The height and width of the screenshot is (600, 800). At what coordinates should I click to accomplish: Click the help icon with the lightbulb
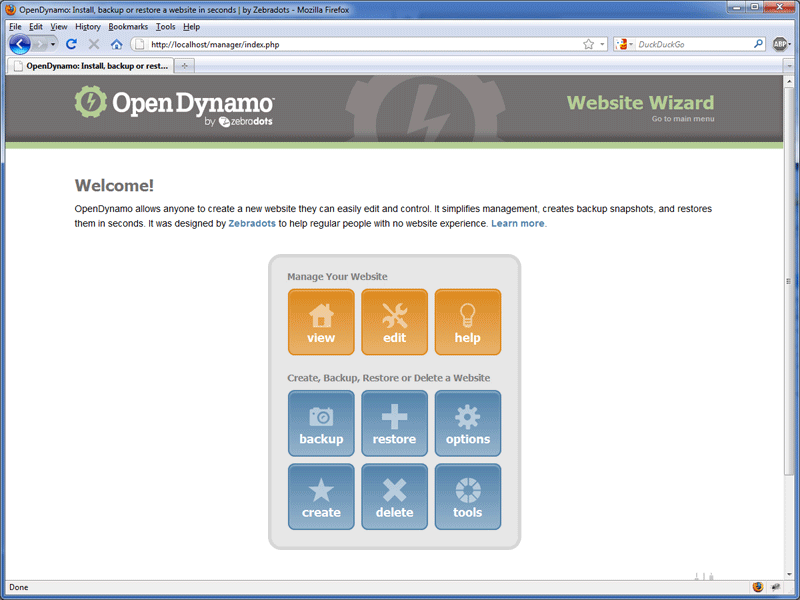pyautogui.click(x=467, y=322)
